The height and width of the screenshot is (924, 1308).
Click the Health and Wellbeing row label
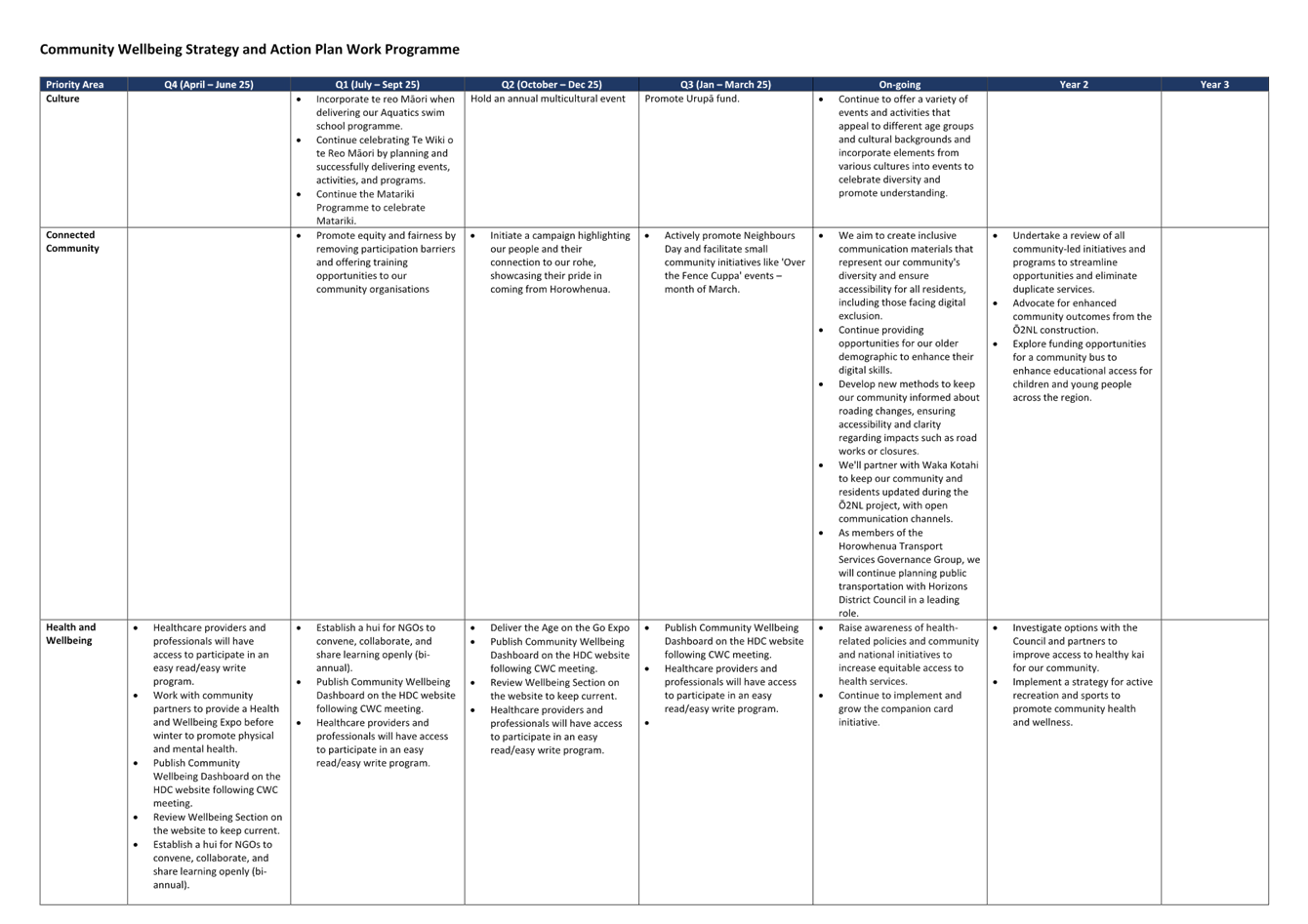pos(70,634)
